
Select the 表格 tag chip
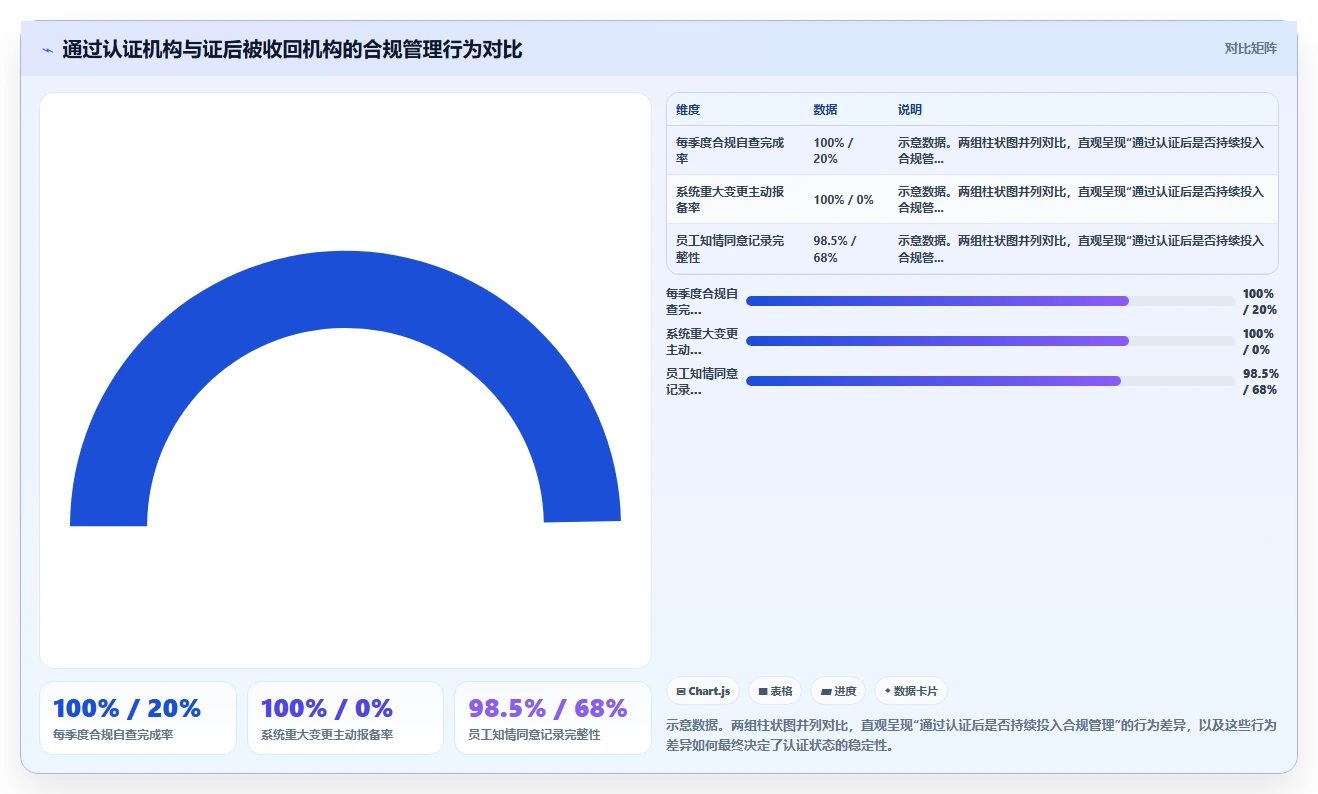775,691
